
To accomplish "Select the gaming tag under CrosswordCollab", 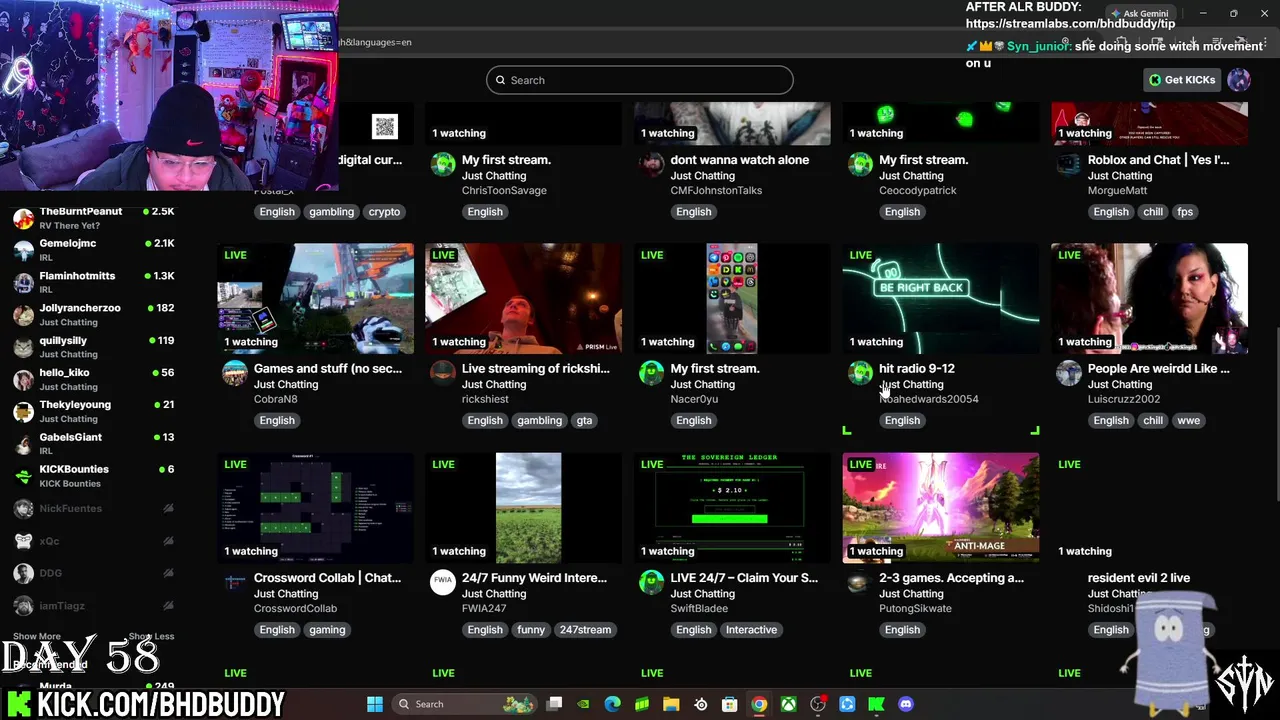I will [327, 629].
